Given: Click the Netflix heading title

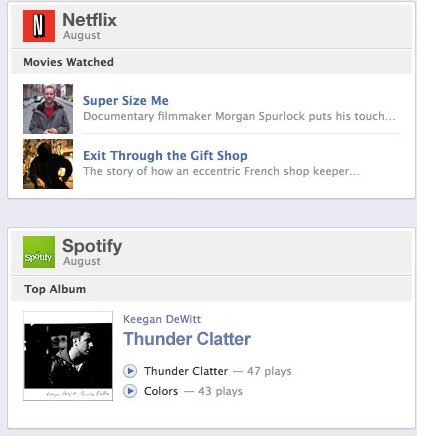Looking at the screenshot, I should (x=89, y=20).
